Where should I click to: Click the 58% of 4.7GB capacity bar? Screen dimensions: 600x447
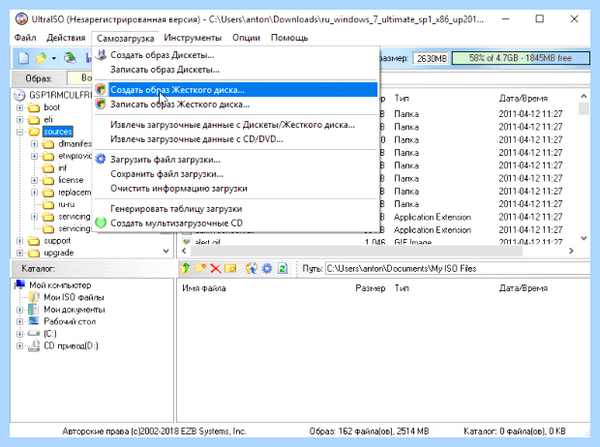click(x=520, y=58)
